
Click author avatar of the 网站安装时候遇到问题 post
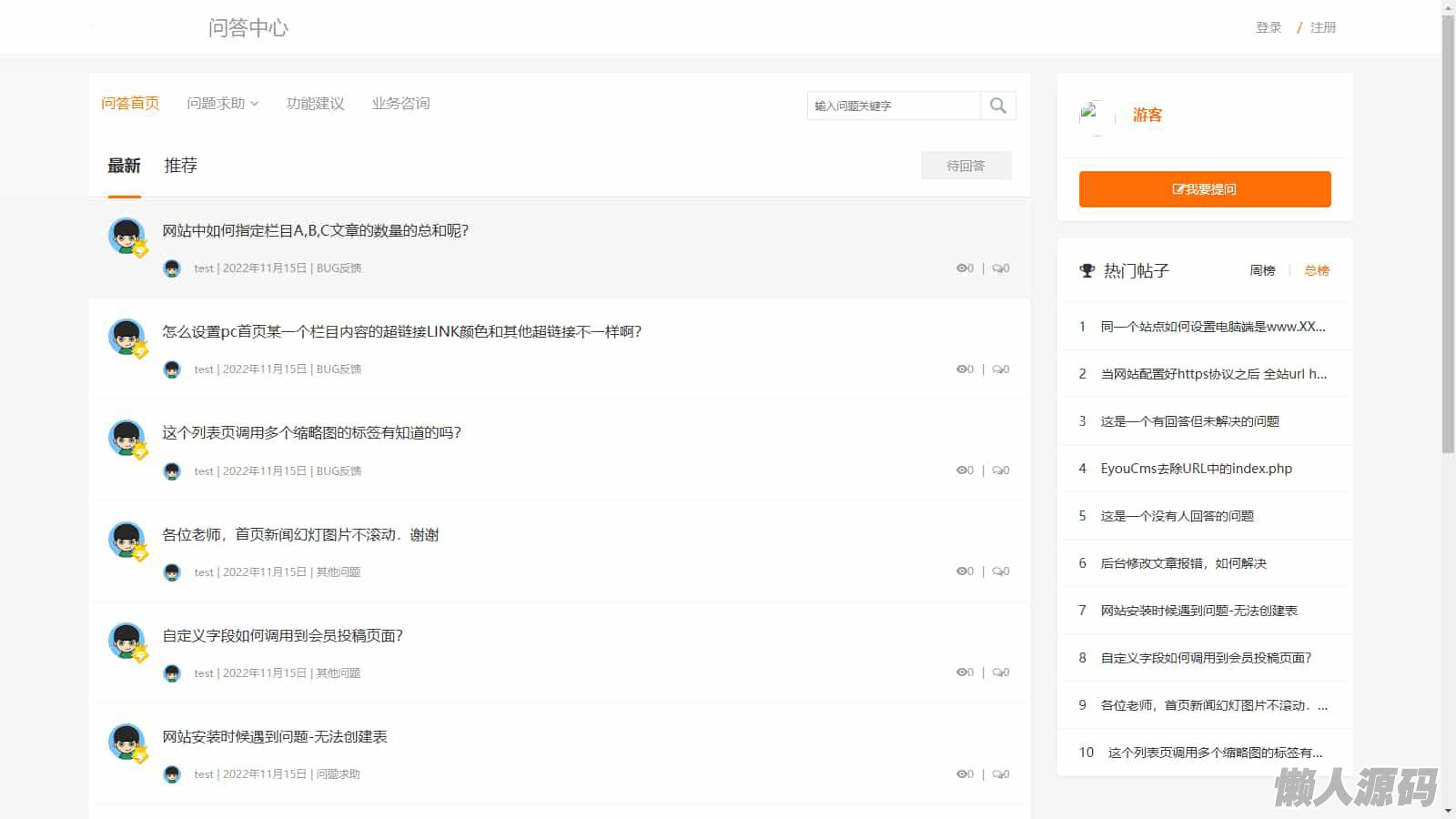coord(127,742)
